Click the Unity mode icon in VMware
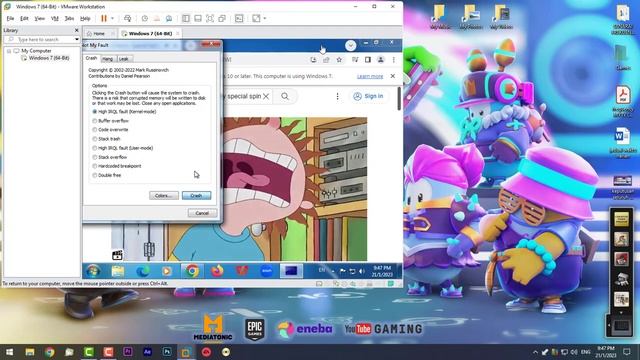 (222, 18)
